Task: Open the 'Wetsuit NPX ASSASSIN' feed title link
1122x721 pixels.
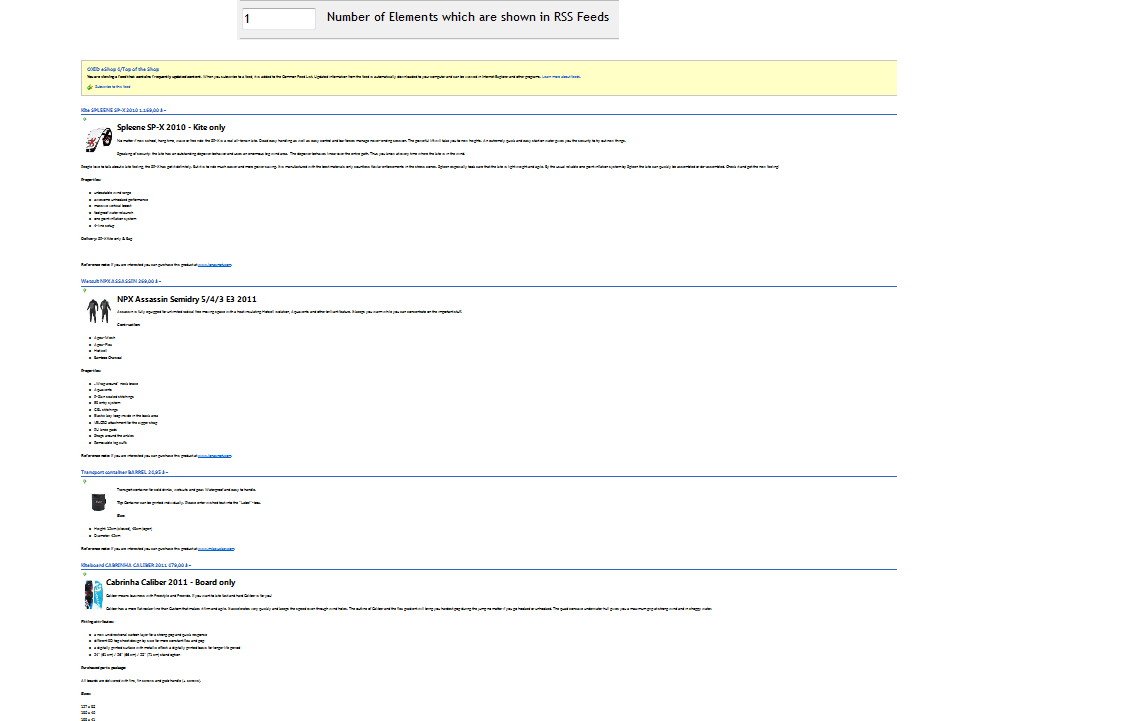Action: tap(121, 282)
